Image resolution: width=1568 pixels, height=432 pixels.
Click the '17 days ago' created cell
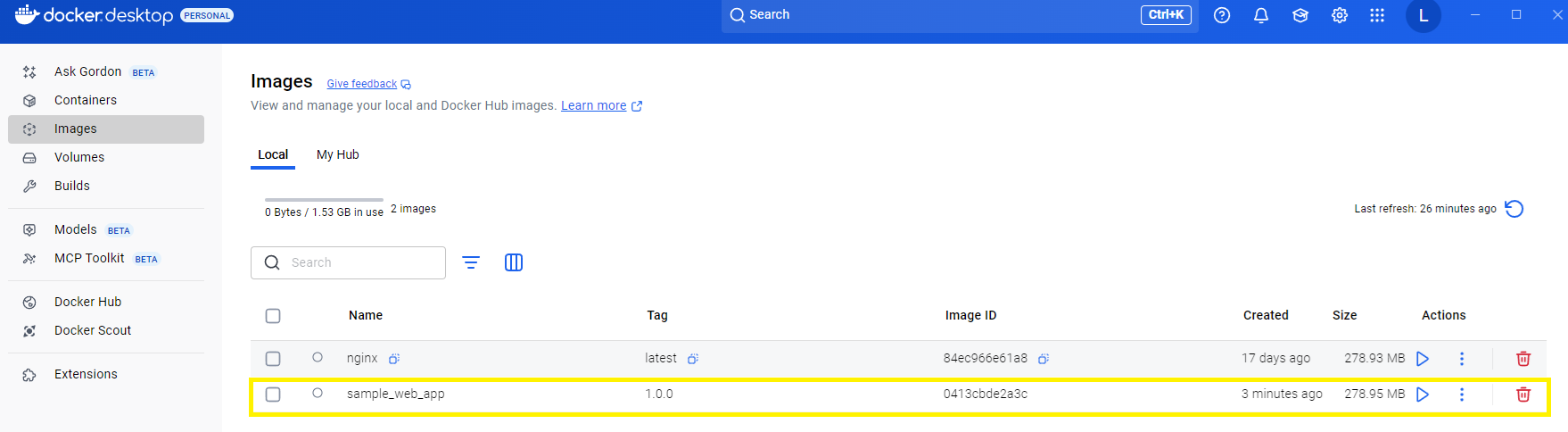click(x=1276, y=358)
